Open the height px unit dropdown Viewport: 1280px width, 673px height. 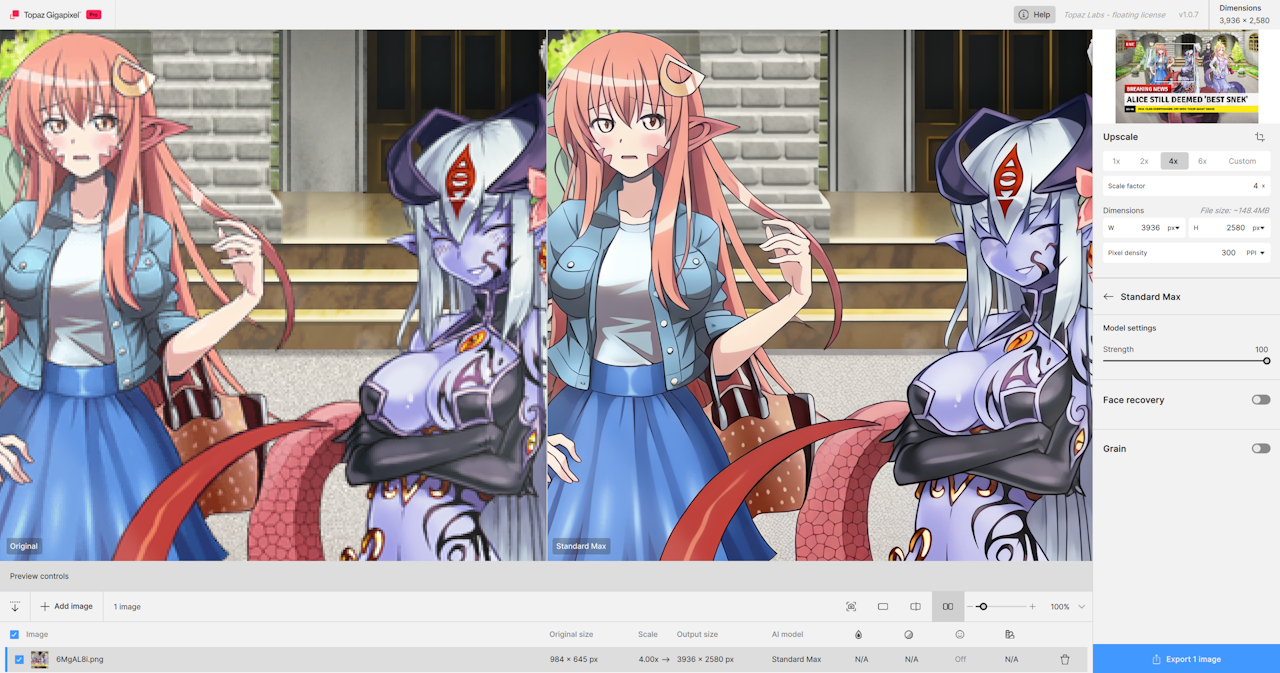tap(1259, 228)
